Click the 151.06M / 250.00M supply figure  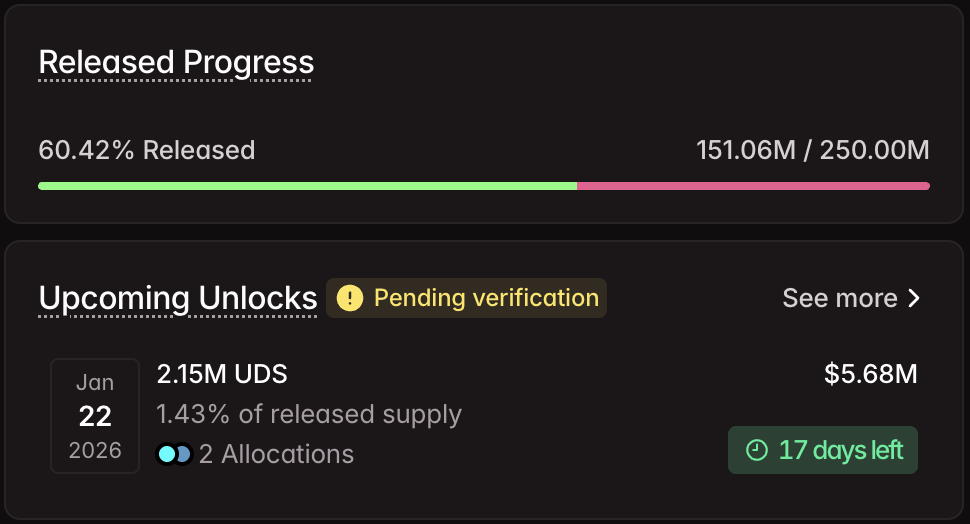(812, 150)
